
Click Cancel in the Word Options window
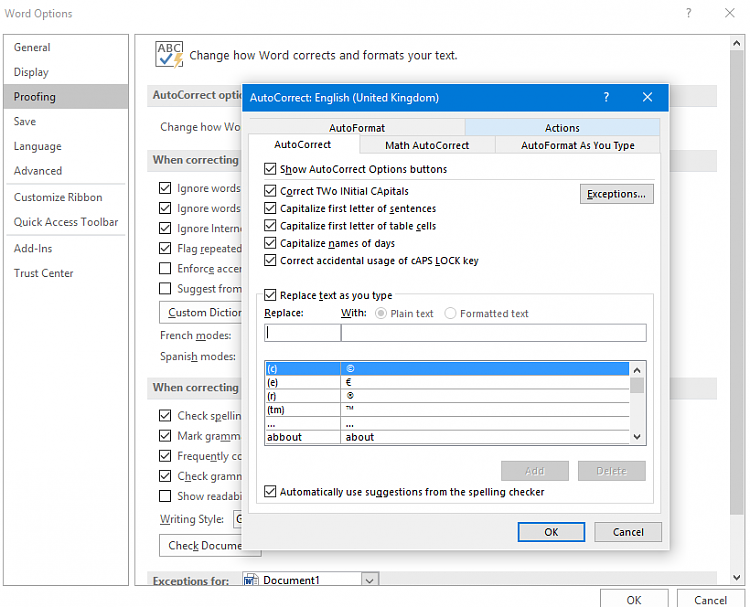[710, 599]
